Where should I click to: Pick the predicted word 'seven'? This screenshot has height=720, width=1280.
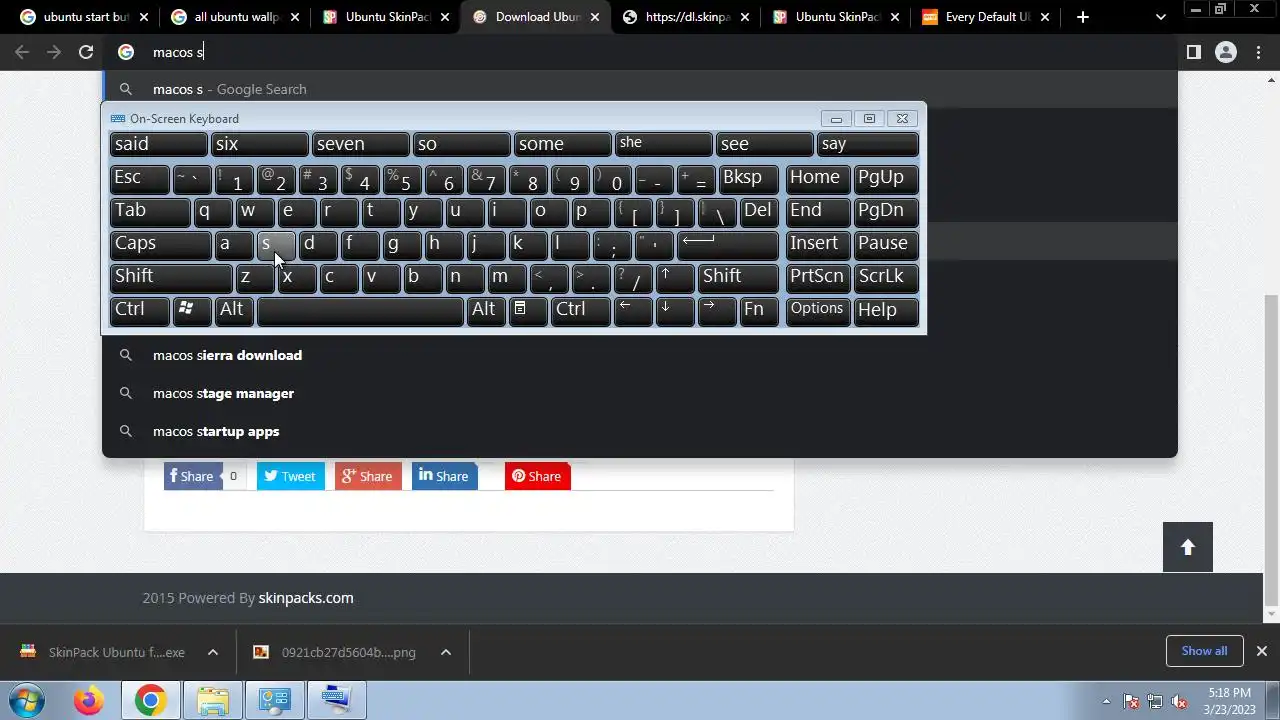click(x=360, y=144)
